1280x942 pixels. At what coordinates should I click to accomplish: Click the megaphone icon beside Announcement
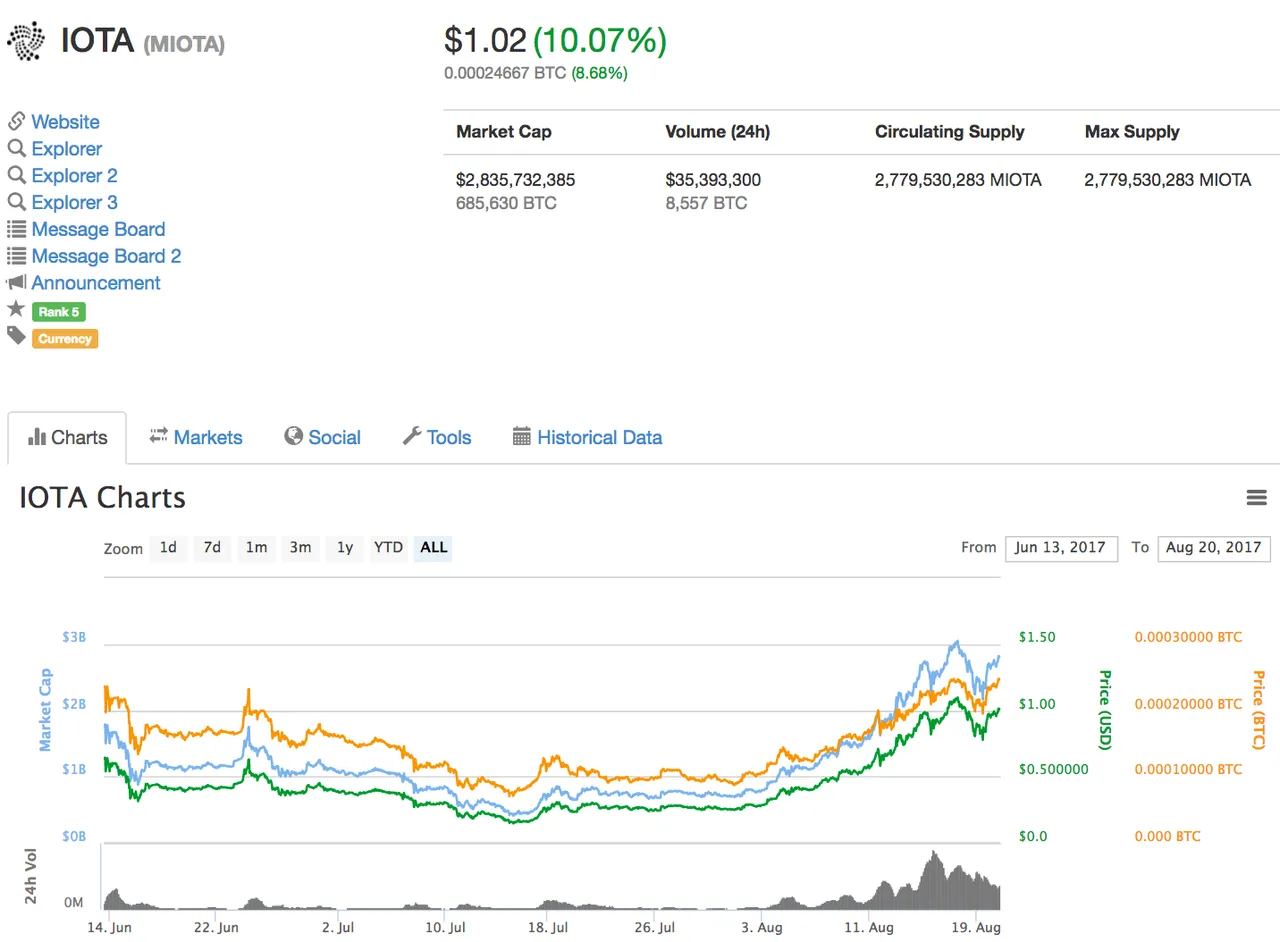point(16,283)
